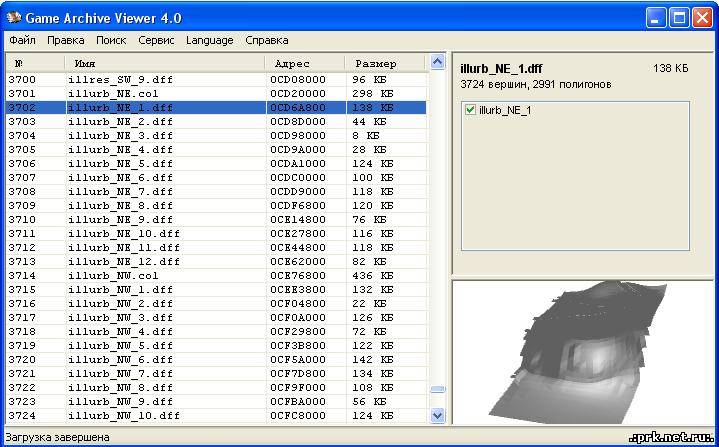Click row number 3724
This screenshot has width=719, height=447.
(22, 415)
